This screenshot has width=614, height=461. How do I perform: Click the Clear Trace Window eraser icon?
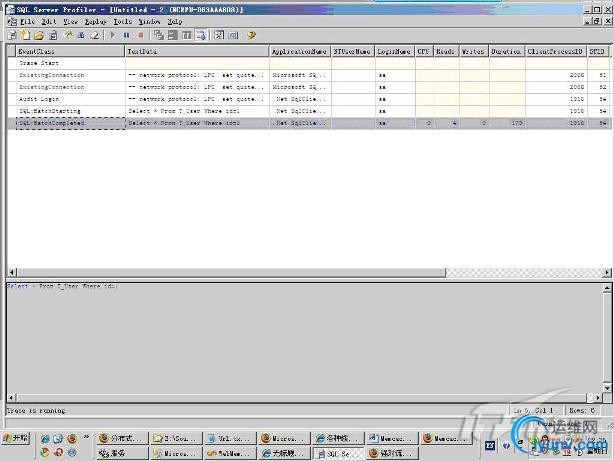(95, 35)
